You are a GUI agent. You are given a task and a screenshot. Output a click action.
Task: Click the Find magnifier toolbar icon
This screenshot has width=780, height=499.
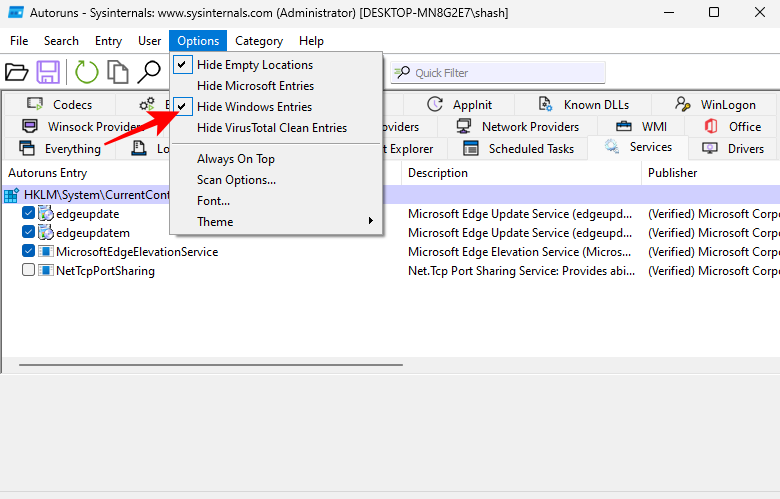149,72
